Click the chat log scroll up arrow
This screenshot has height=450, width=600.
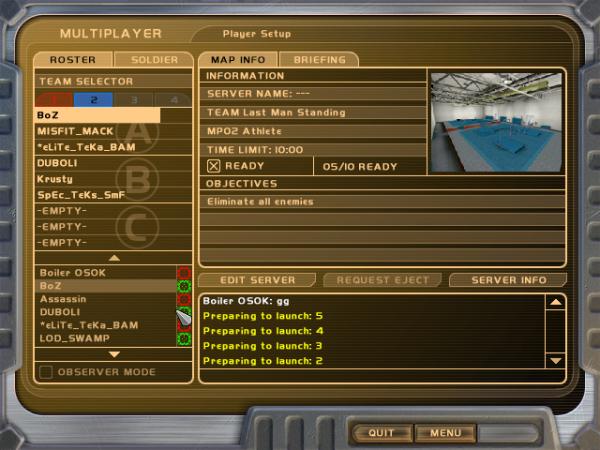coord(556,302)
